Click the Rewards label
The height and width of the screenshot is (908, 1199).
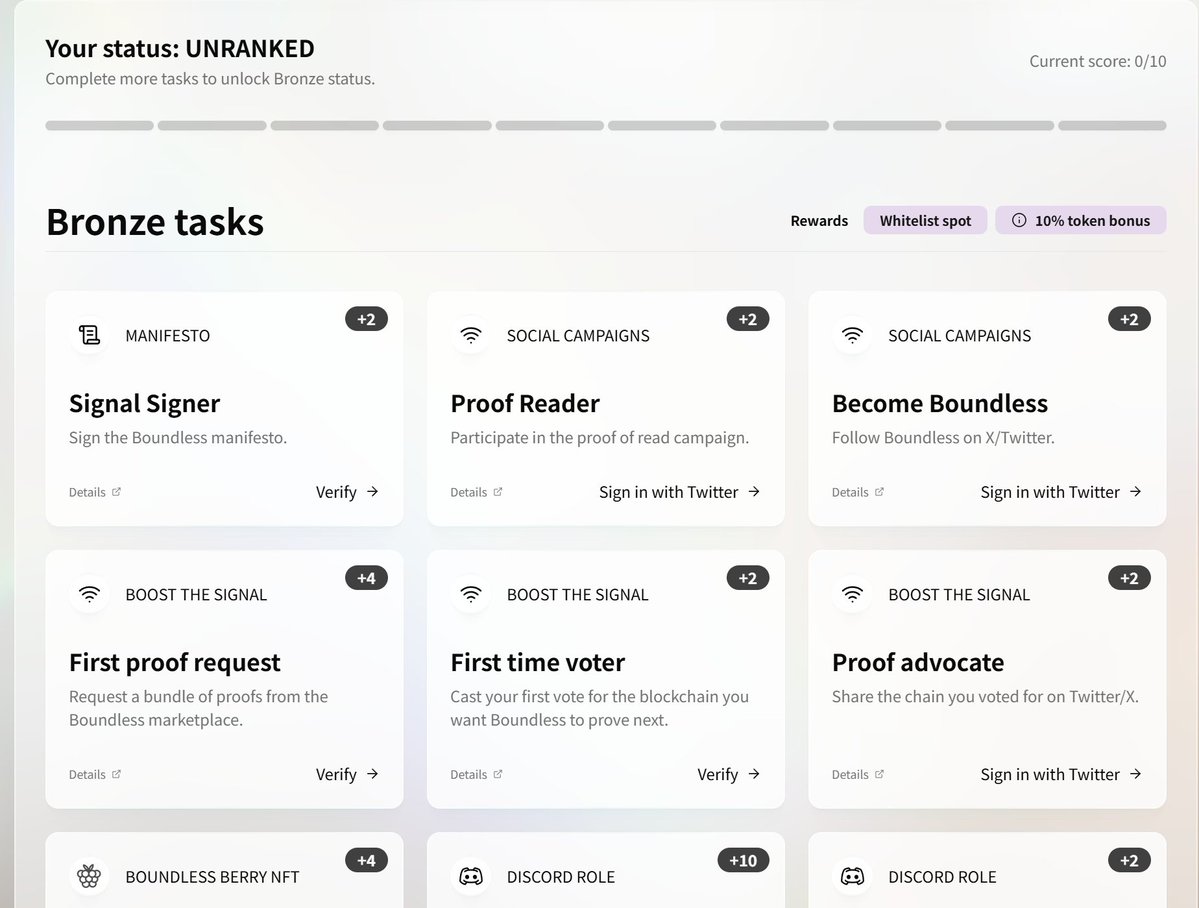click(x=819, y=220)
